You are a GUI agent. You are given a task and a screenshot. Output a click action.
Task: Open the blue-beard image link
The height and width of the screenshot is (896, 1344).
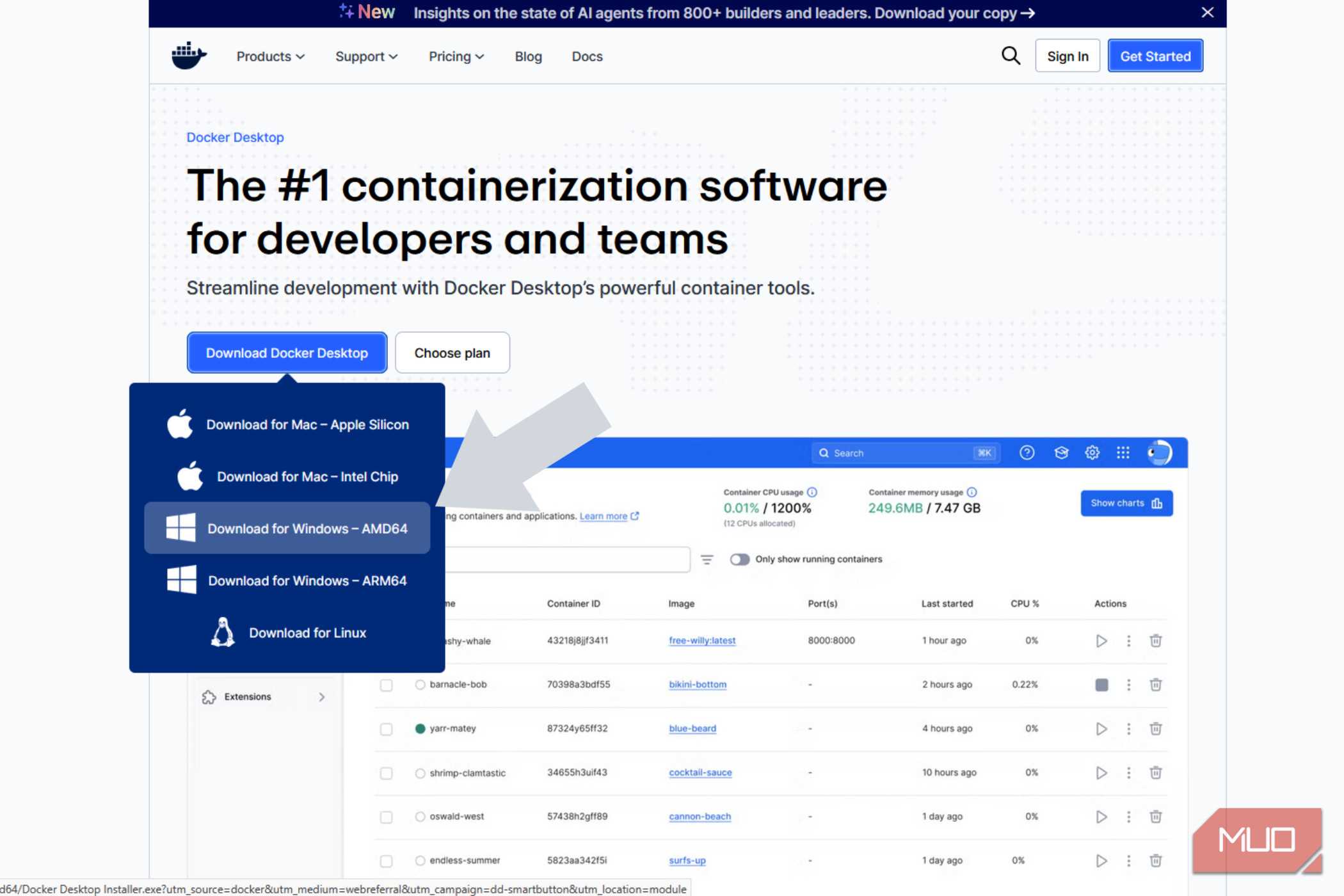pyautogui.click(x=692, y=729)
